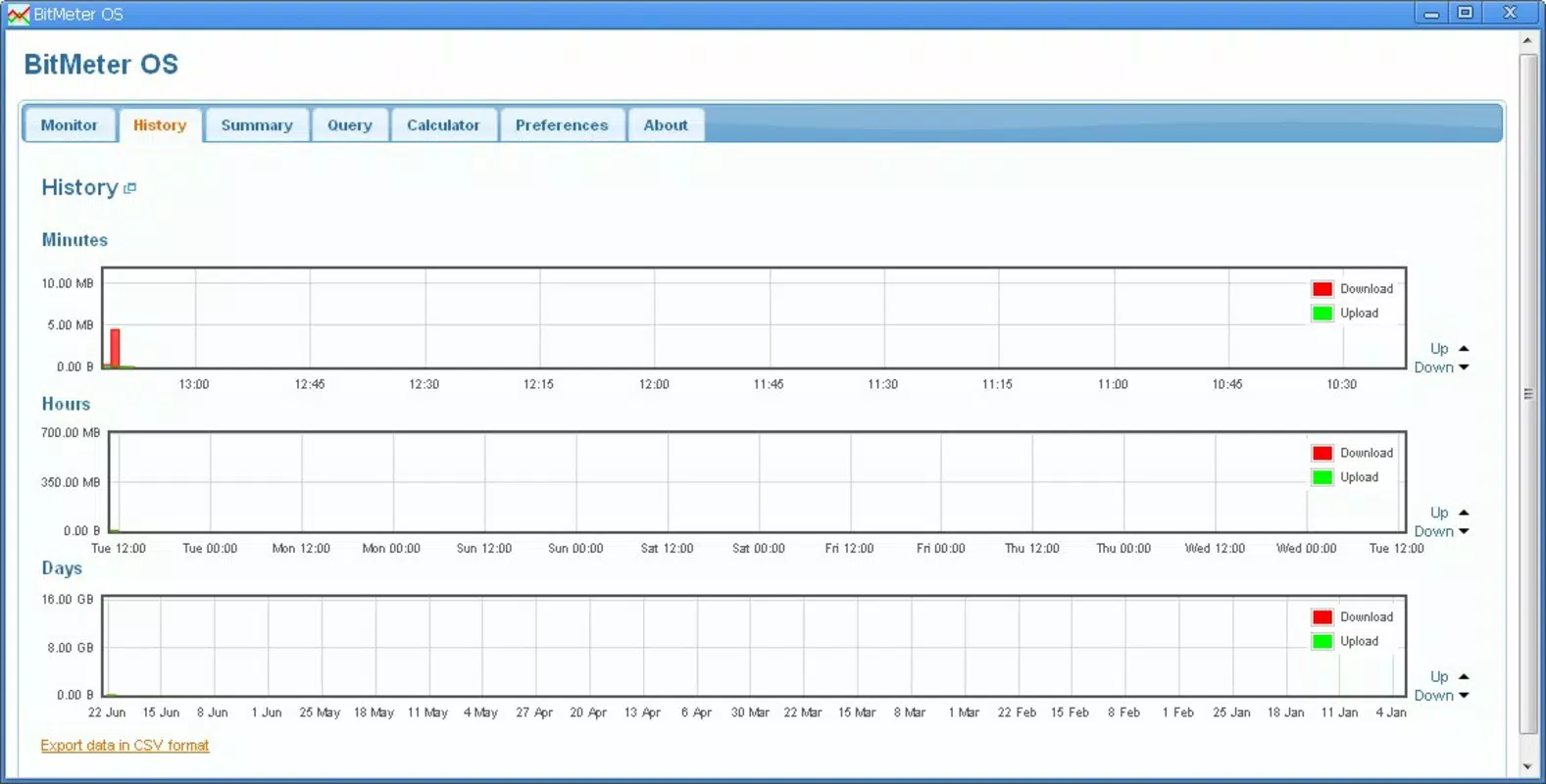The image size is (1546, 784).
Task: Click the 13:00 label on Minutes axis
Action: pos(194,384)
